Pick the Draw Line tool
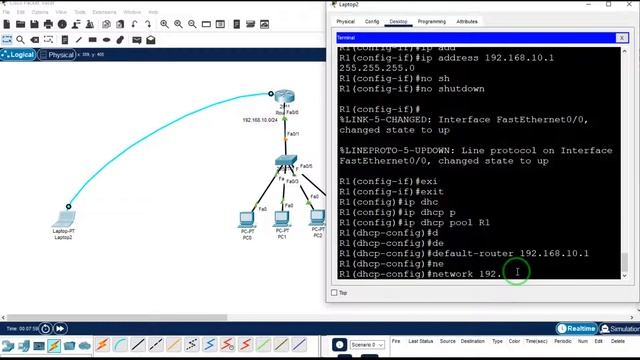This screenshot has width=640, height=360. coord(78,40)
